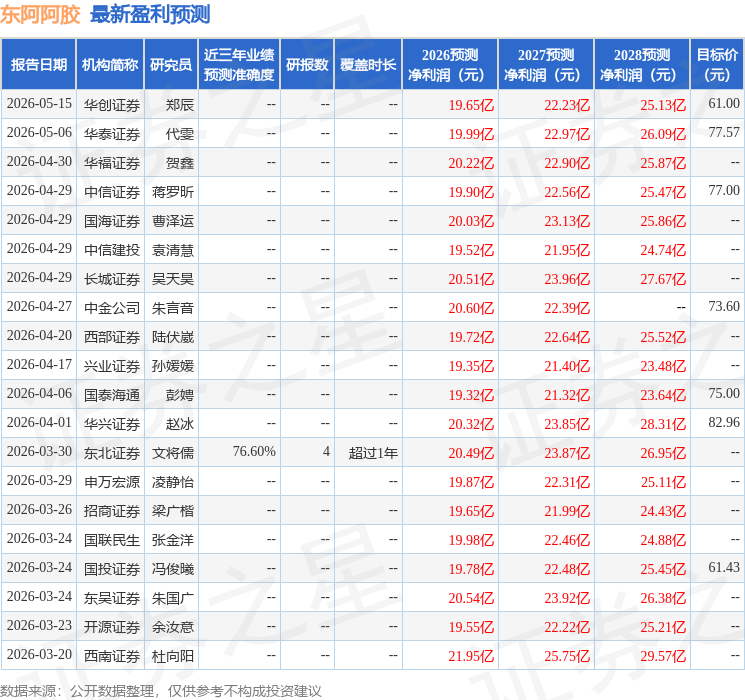Viewport: 745px width, 700px height.
Task: Select the 2026-04-27 date cell
Action: 39,307
